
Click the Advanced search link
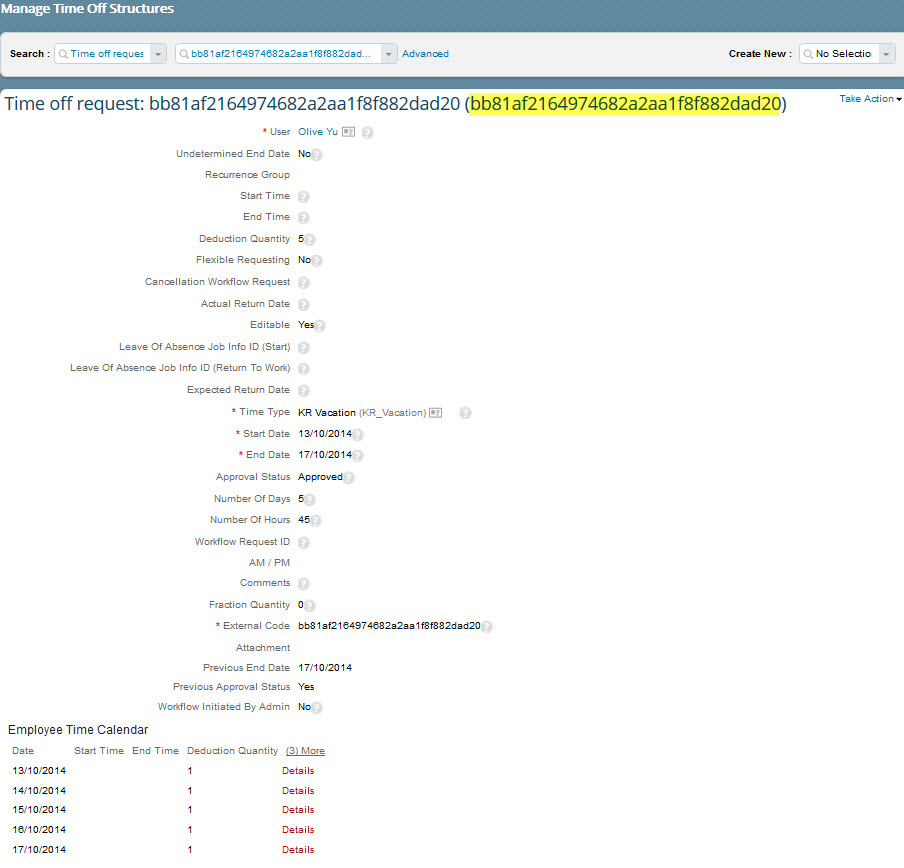pyautogui.click(x=425, y=54)
